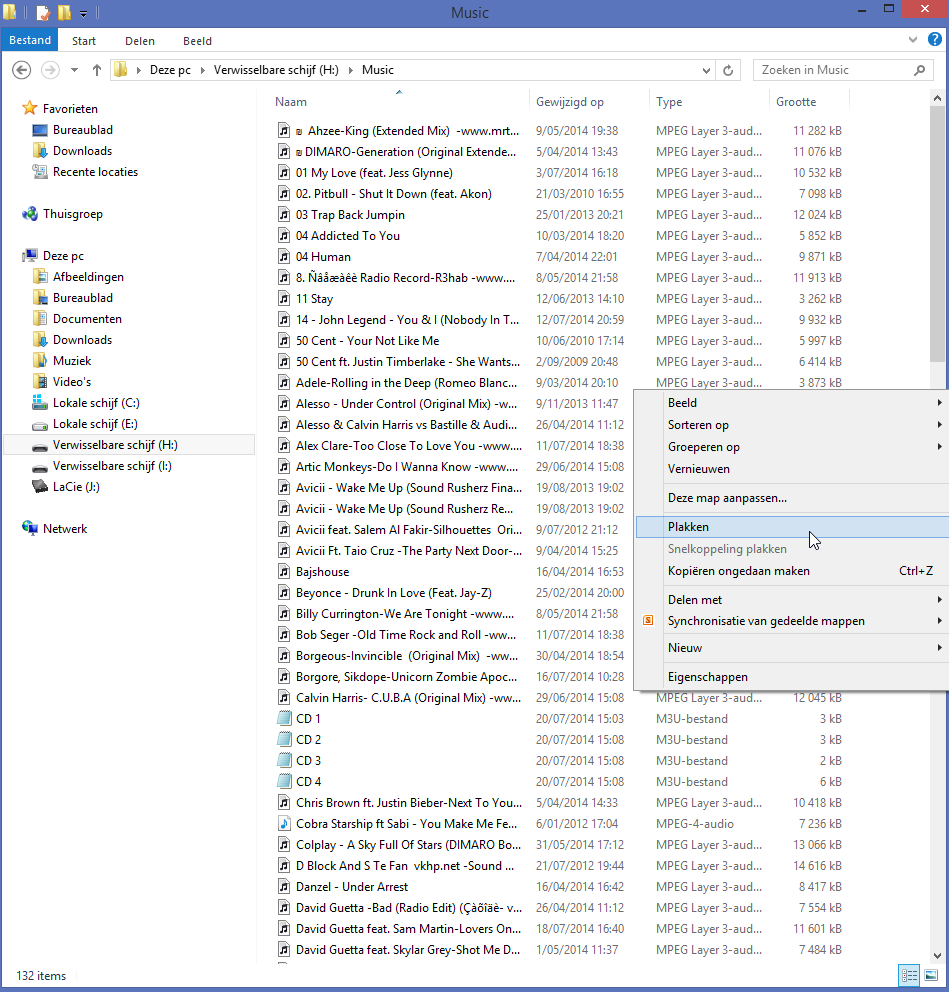Open the Start ribbon tab
Screen dimensions: 949x992
click(x=84, y=40)
